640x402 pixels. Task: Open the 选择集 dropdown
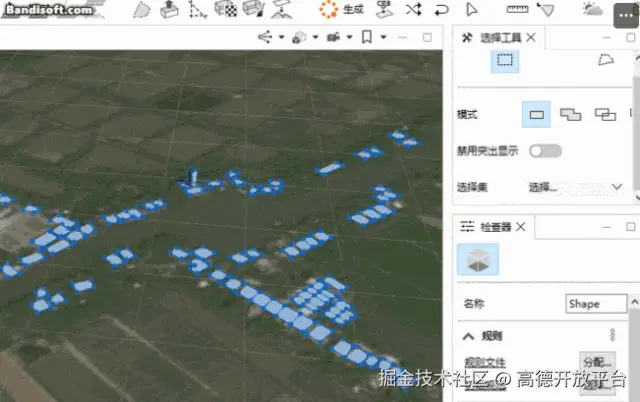(576, 187)
